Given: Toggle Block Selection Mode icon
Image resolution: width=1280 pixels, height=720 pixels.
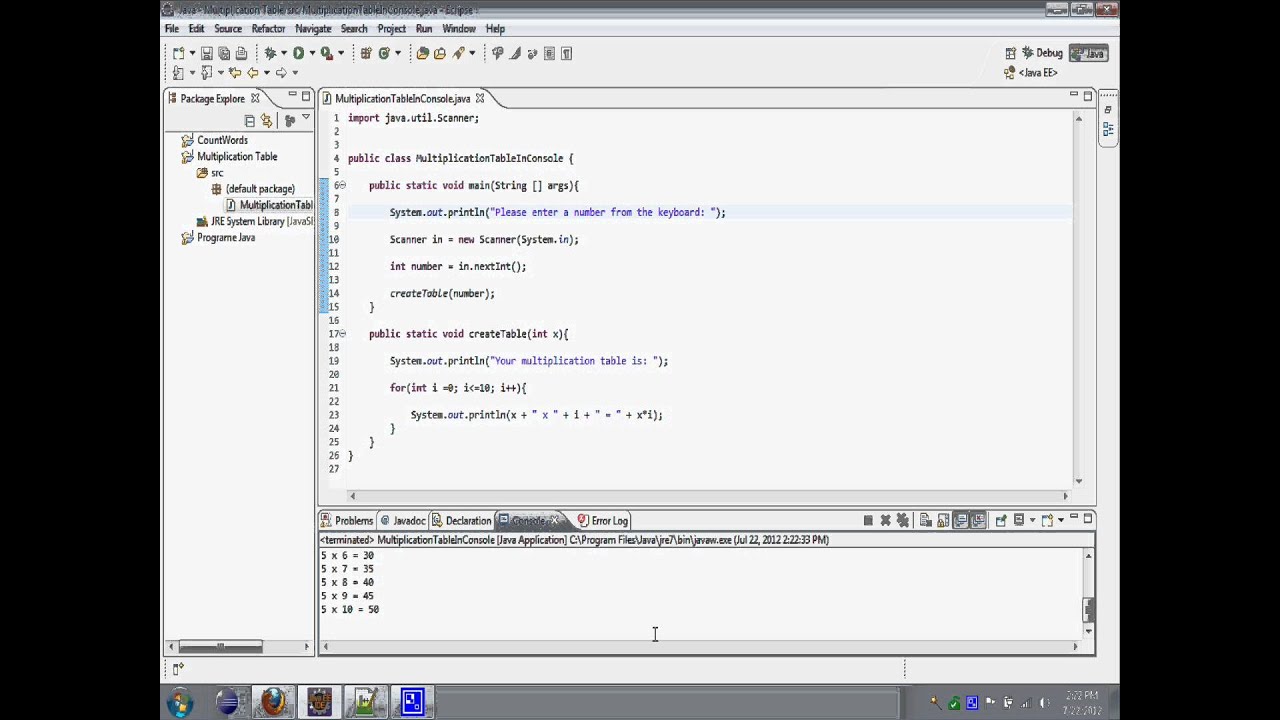Looking at the screenshot, I should coord(549,53).
